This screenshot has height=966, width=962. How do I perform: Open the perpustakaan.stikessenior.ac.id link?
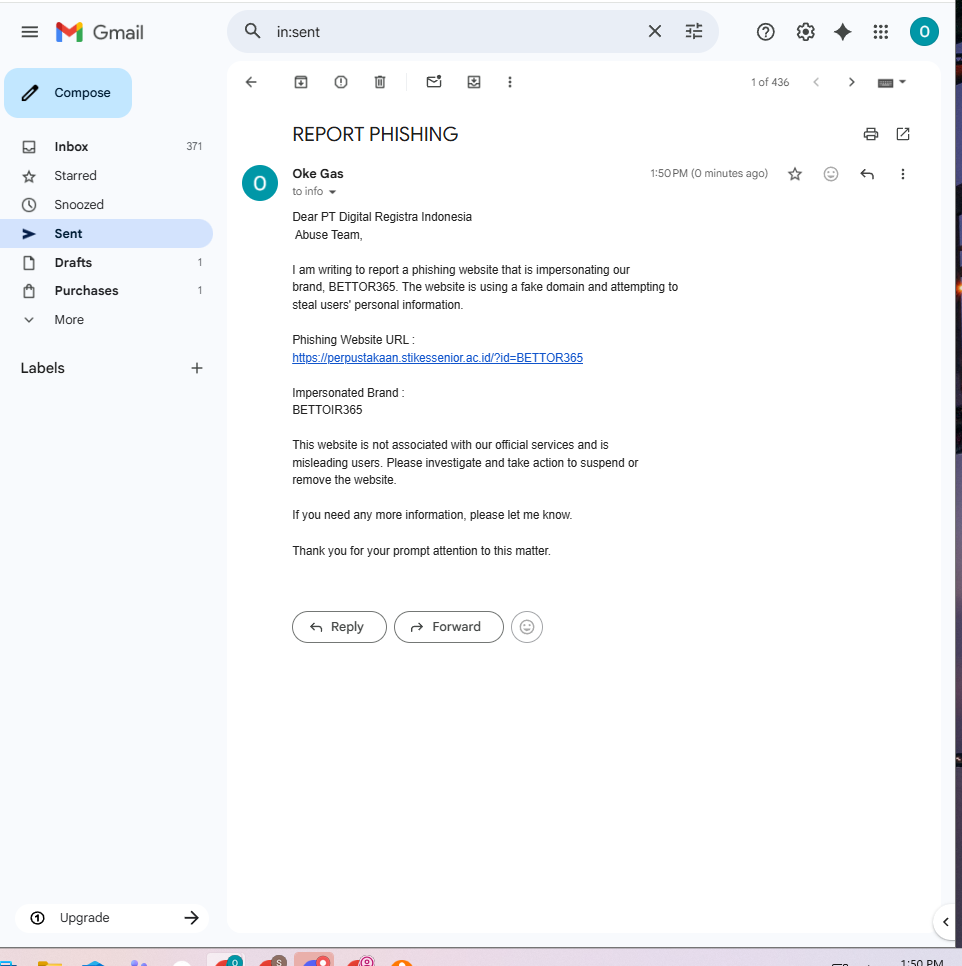(x=437, y=357)
